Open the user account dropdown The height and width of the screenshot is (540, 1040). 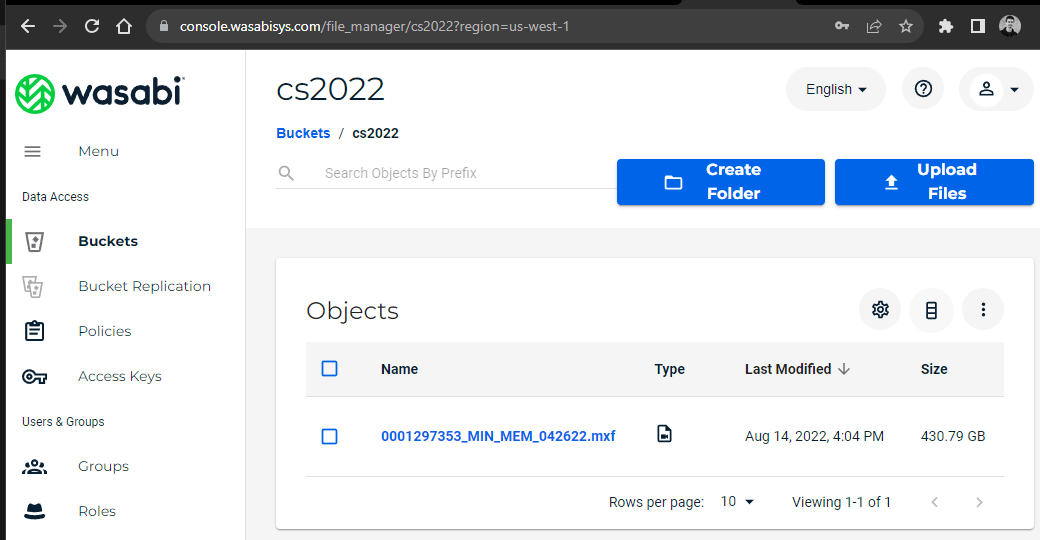click(996, 89)
